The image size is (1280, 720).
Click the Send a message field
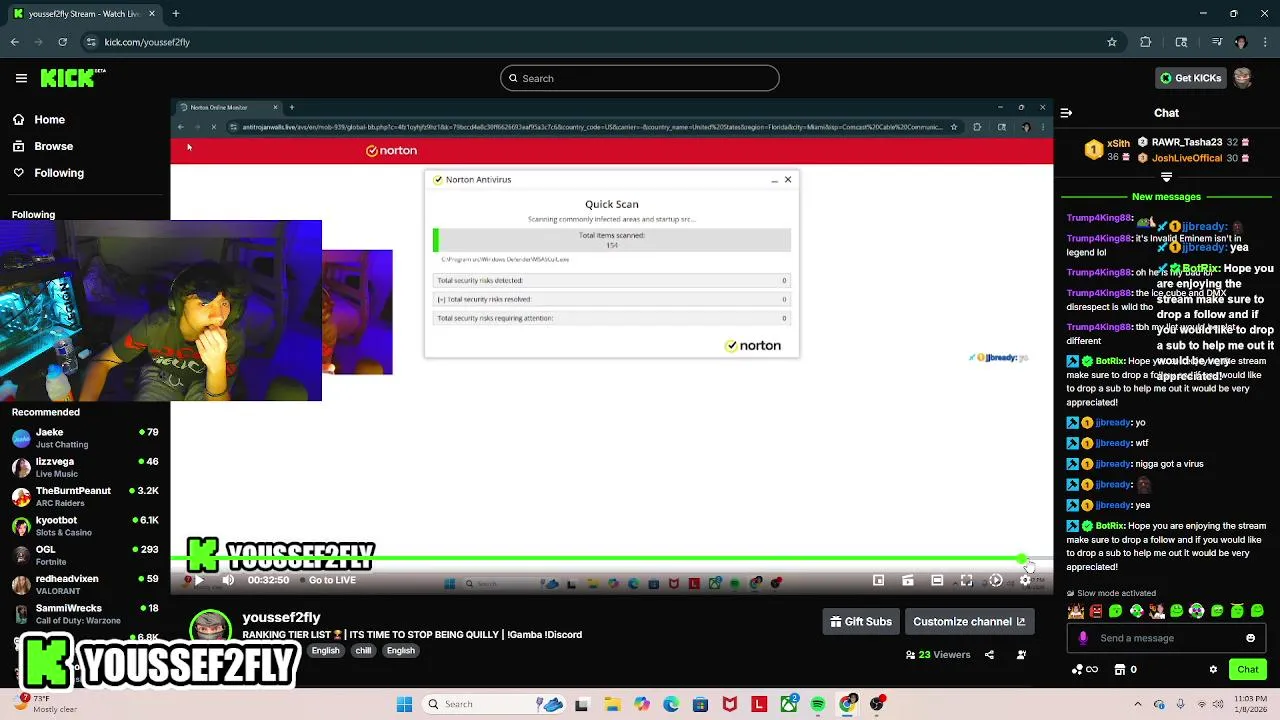tap(1166, 638)
